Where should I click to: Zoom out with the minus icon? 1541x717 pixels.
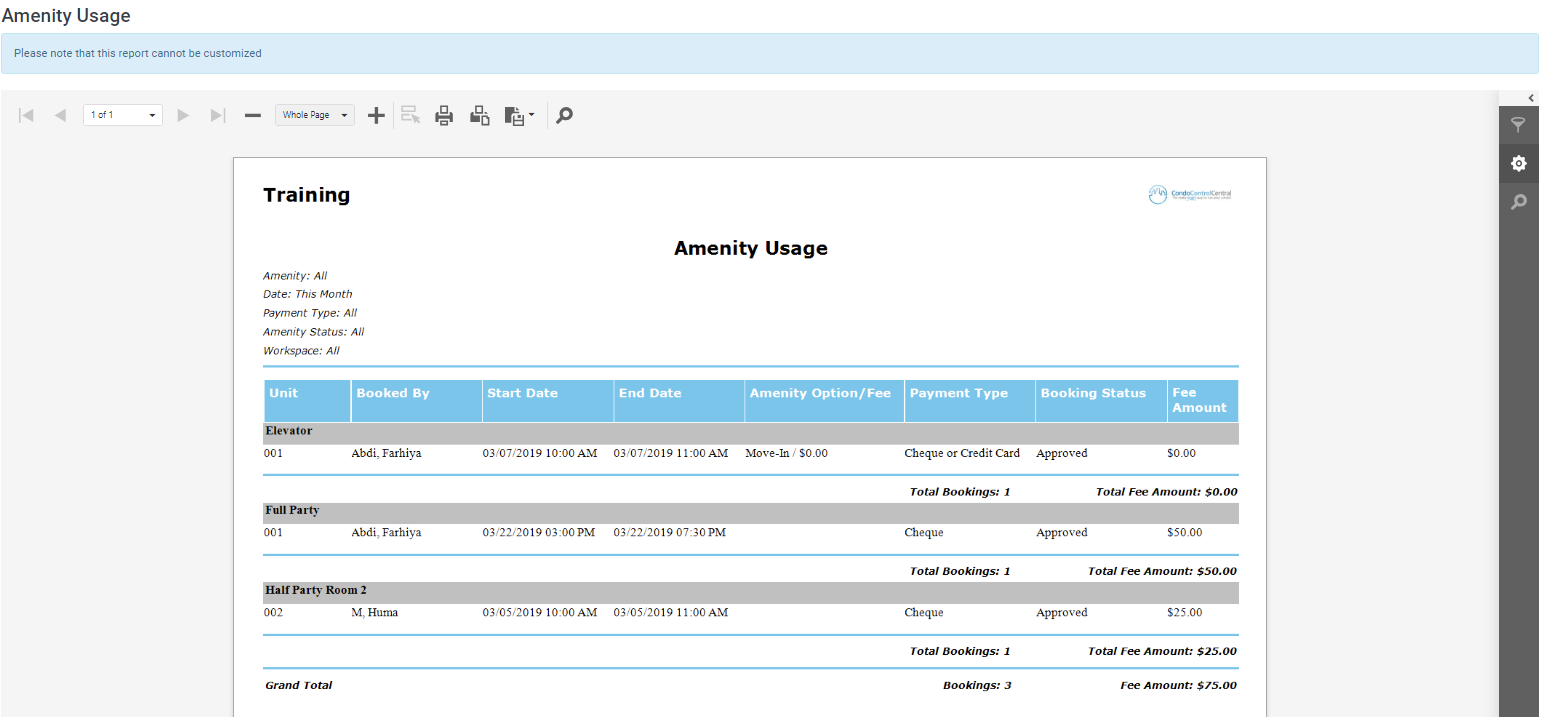pyautogui.click(x=253, y=116)
